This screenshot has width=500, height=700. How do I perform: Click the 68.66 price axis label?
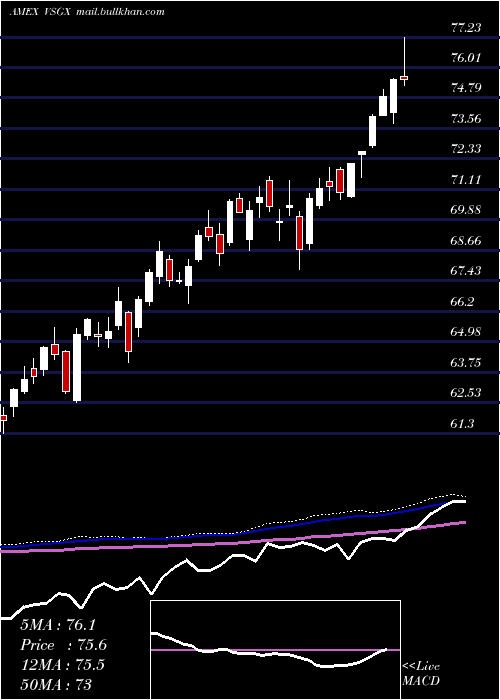466,241
